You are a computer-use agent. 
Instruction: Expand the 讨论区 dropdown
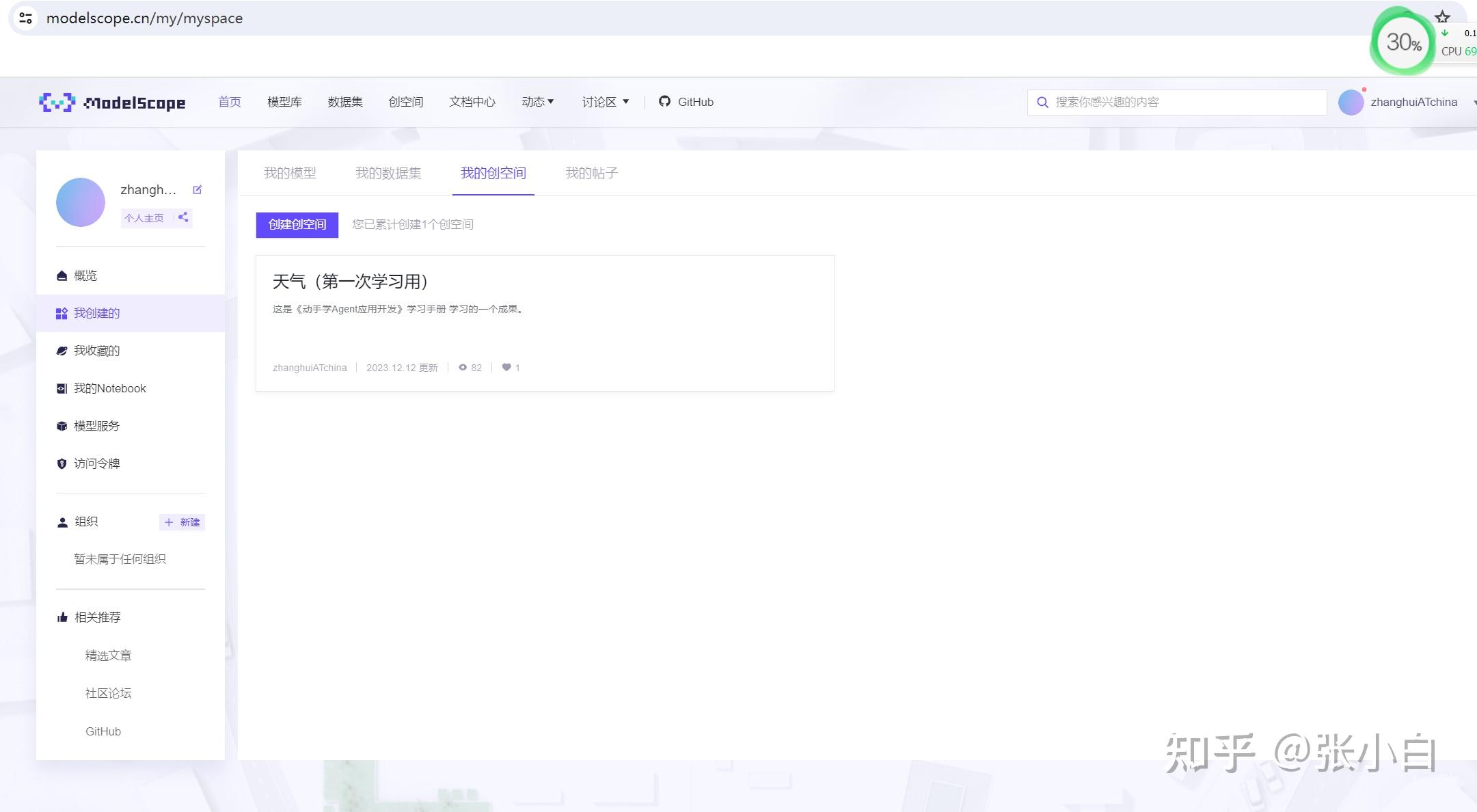[x=605, y=101]
